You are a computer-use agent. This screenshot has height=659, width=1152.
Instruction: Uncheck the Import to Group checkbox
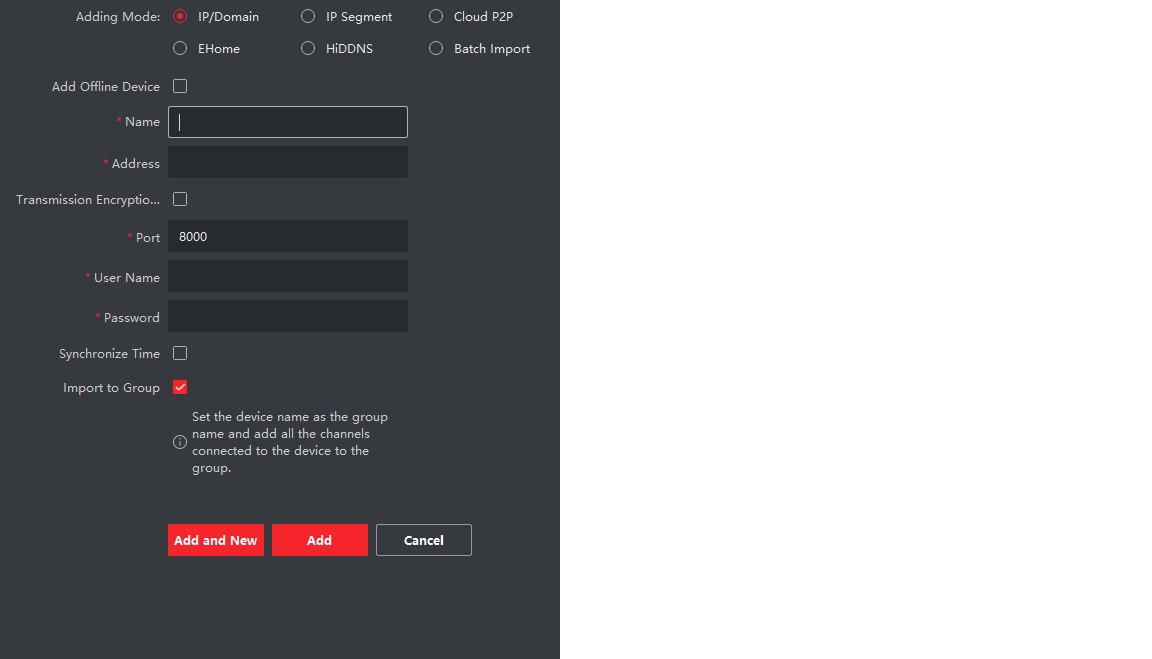click(180, 387)
